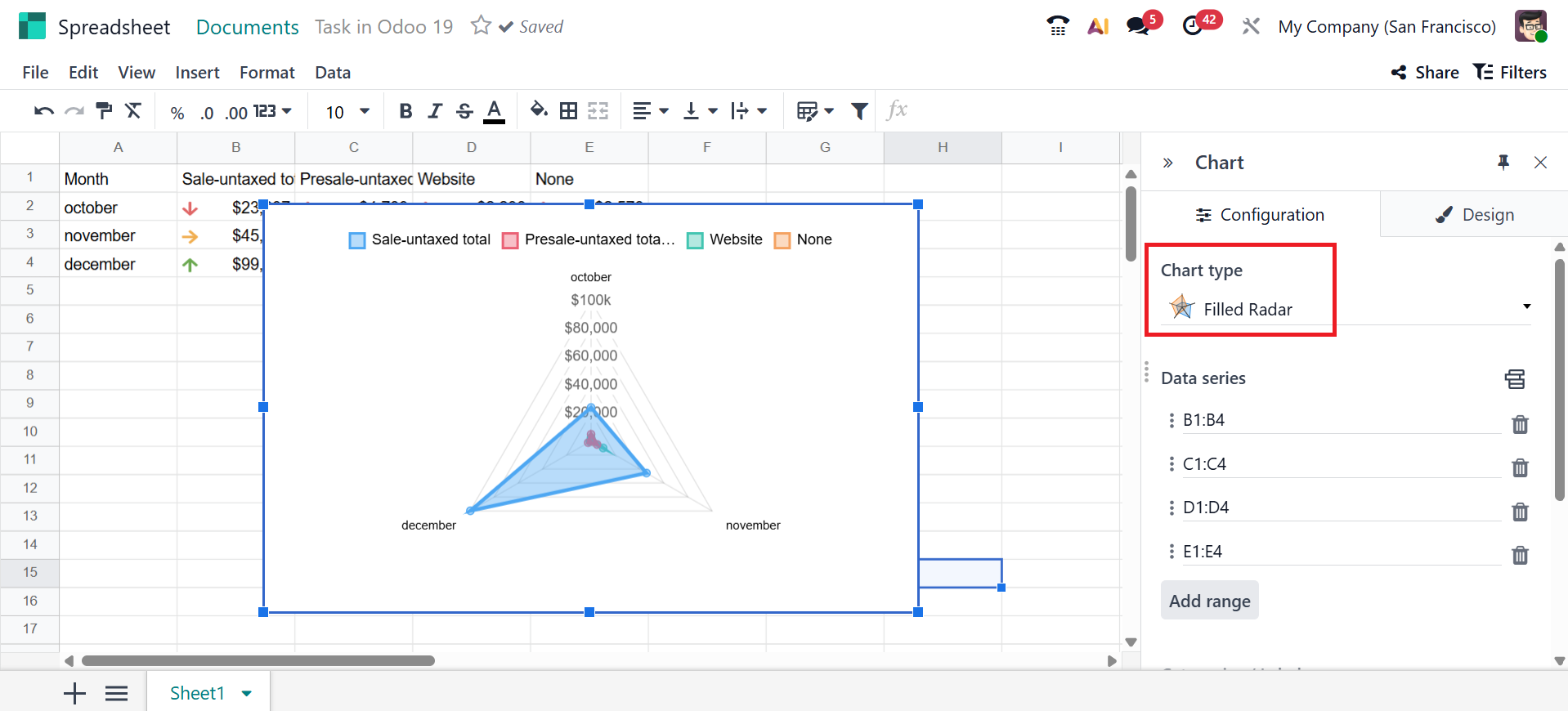
Task: Click the B1:B4 data series field
Action: pyautogui.click(x=1339, y=420)
